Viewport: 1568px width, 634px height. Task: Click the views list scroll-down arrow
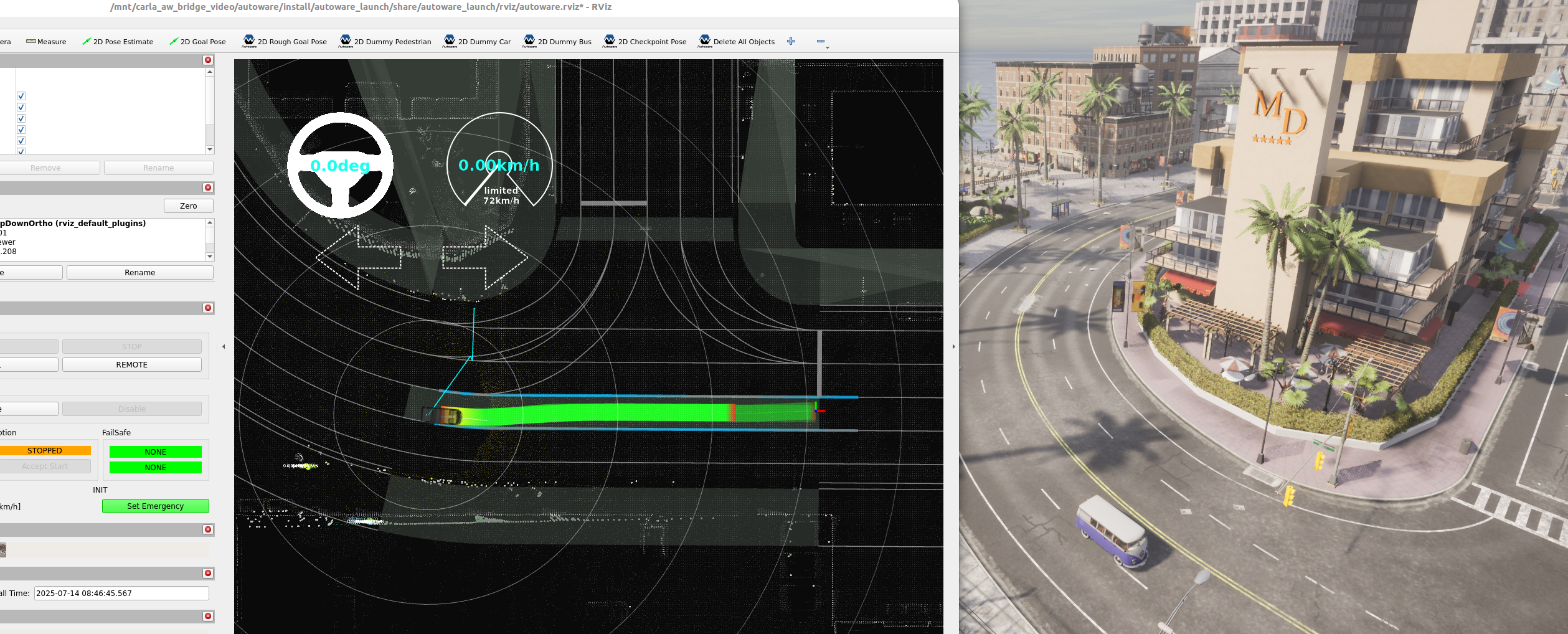tap(210, 257)
